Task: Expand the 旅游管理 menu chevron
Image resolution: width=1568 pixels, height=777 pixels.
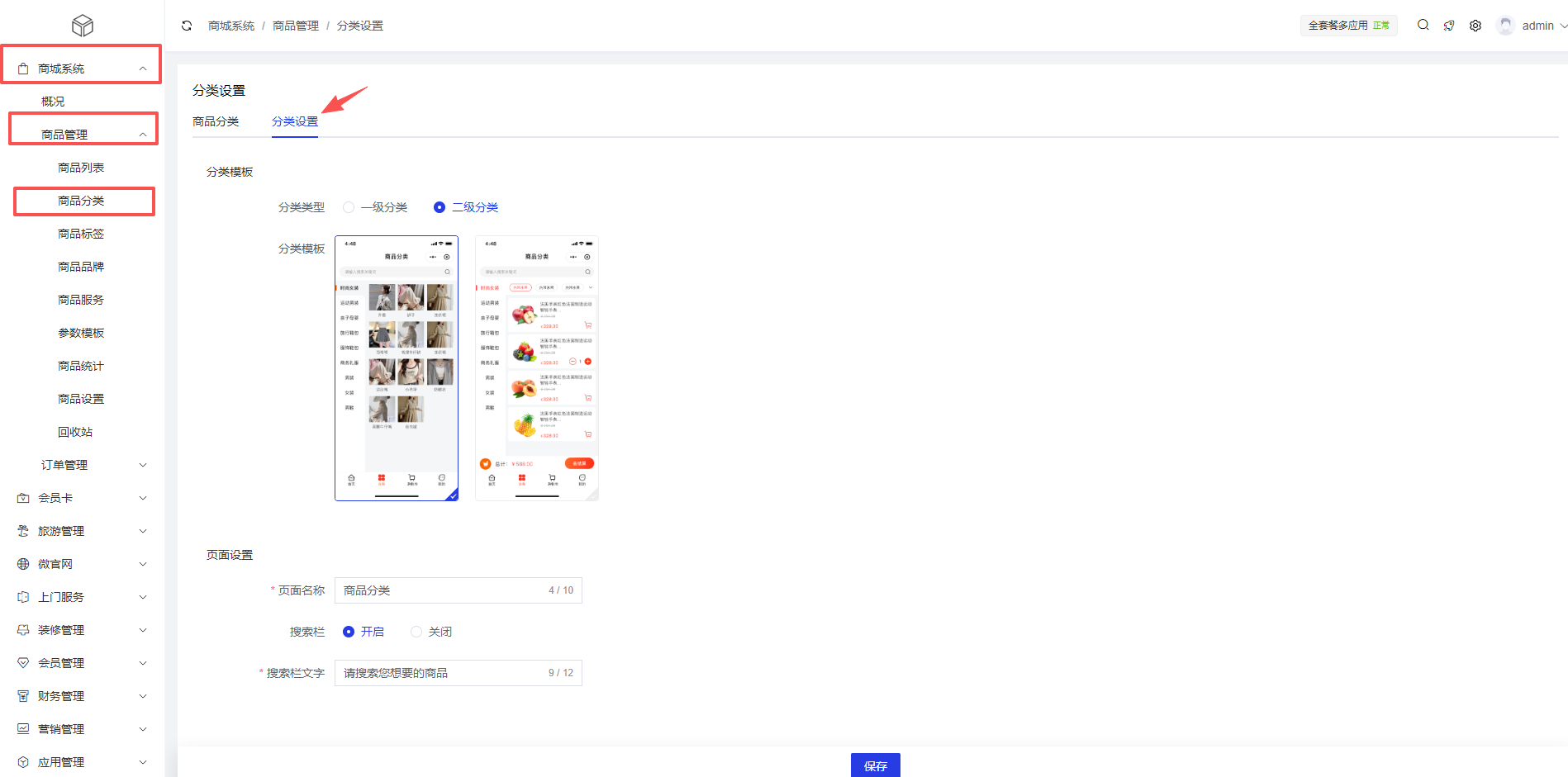Action: pyautogui.click(x=143, y=531)
